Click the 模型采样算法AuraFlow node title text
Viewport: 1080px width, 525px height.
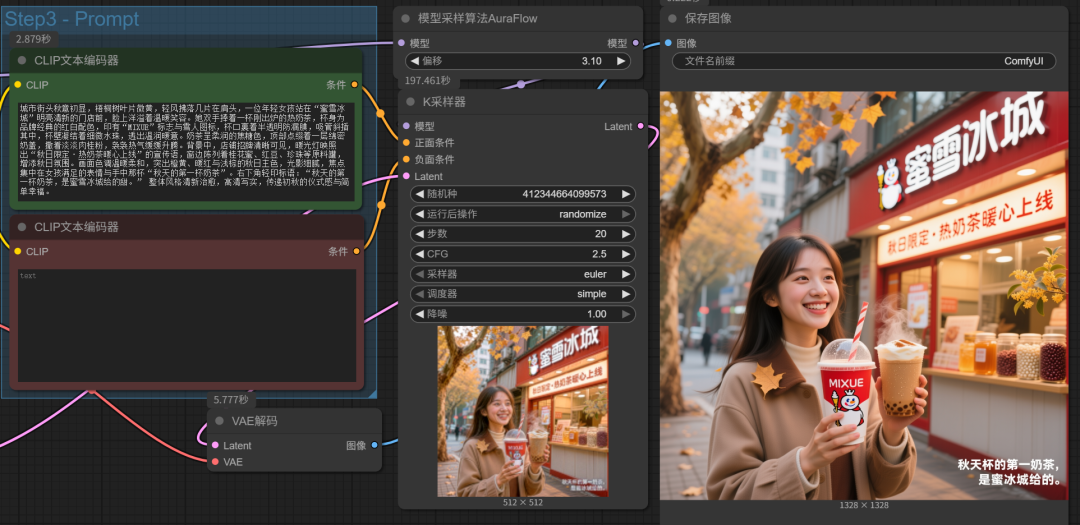coord(477,19)
